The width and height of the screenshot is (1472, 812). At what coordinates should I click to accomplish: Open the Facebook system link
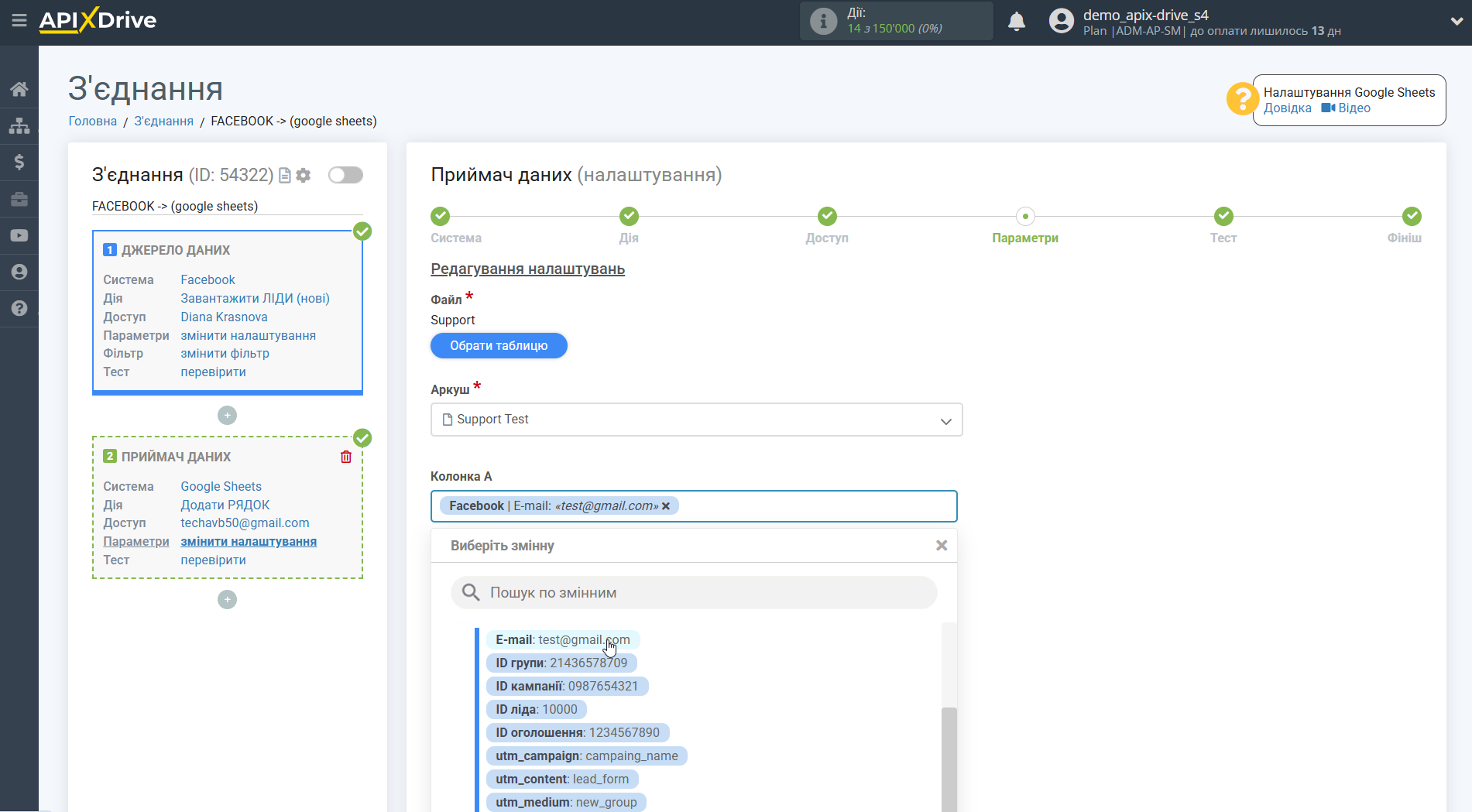tap(208, 280)
